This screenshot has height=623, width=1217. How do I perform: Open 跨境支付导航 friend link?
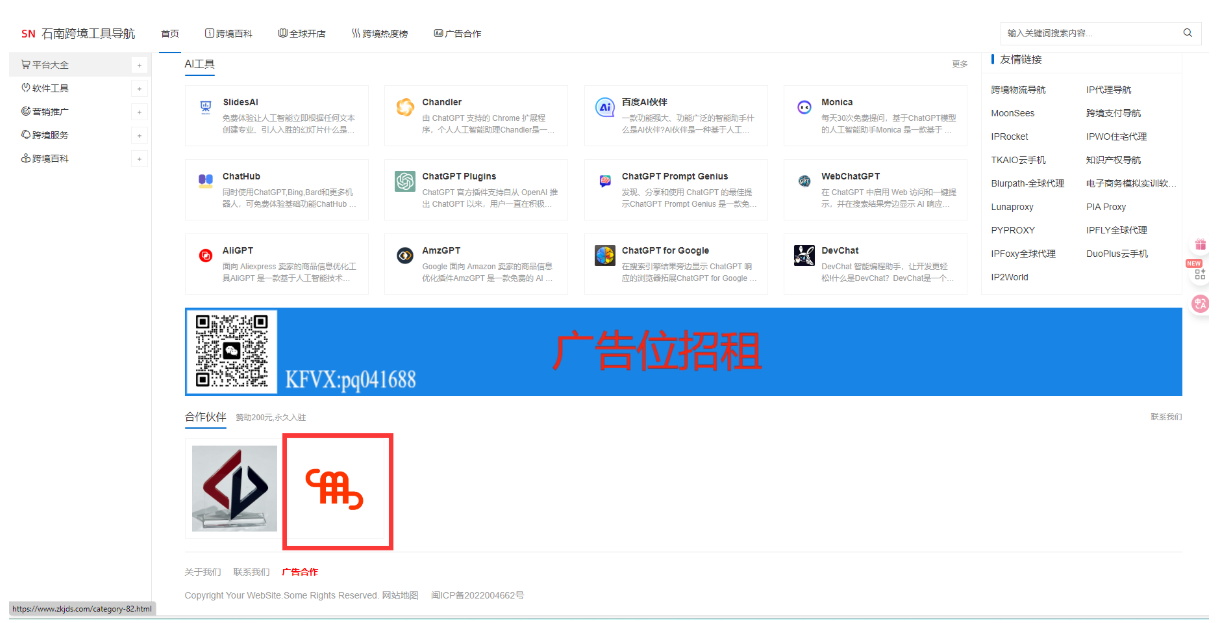(1113, 113)
